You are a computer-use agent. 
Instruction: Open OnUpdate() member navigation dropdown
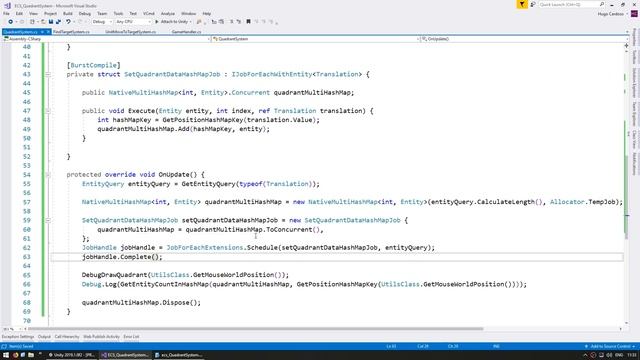(524, 39)
